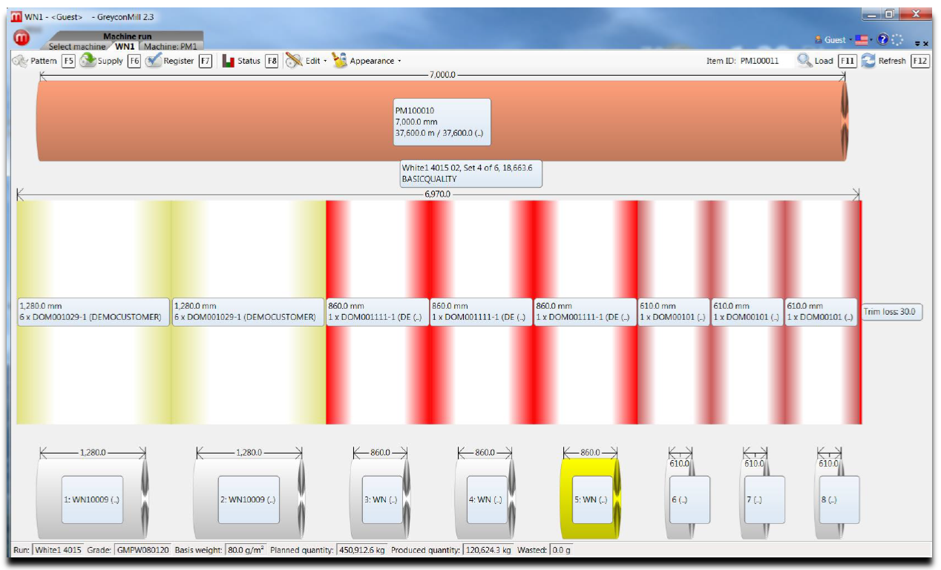Select roll 1: WN10009

[x=92, y=499]
